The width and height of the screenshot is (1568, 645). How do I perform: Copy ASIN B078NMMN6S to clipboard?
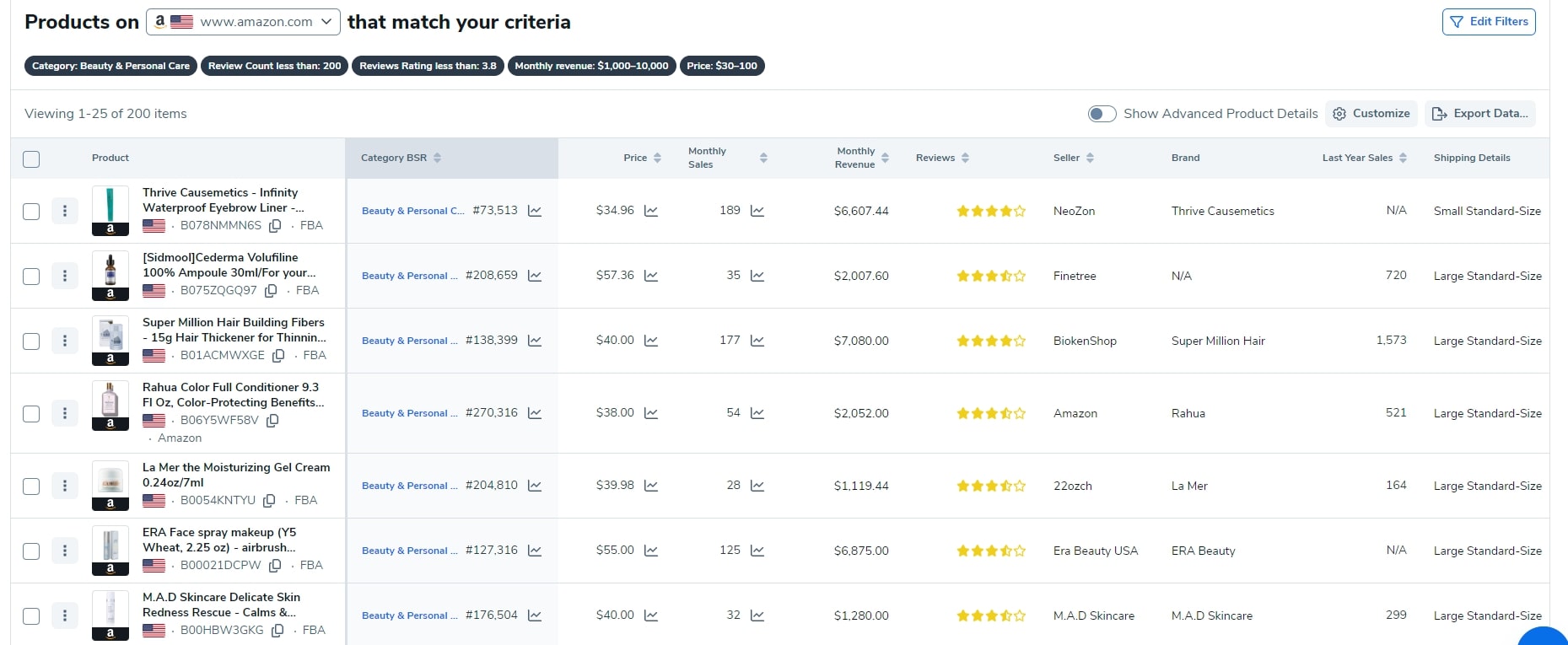coord(275,226)
